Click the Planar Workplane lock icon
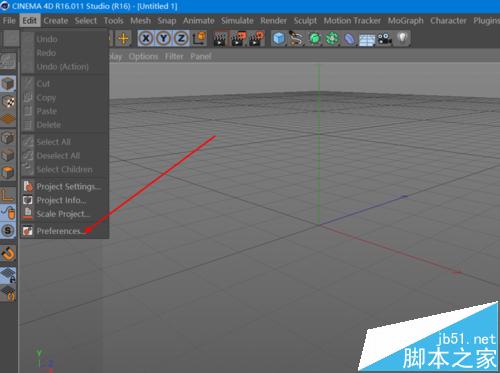 pyautogui.click(x=8, y=275)
